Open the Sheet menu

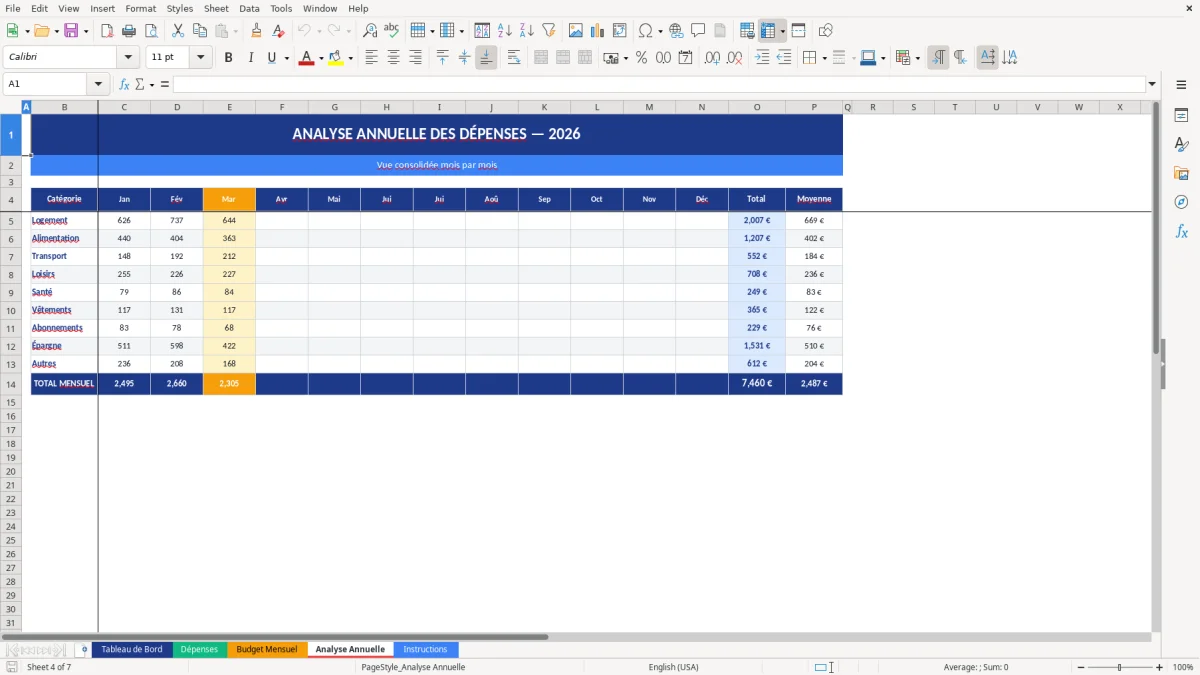click(x=216, y=8)
